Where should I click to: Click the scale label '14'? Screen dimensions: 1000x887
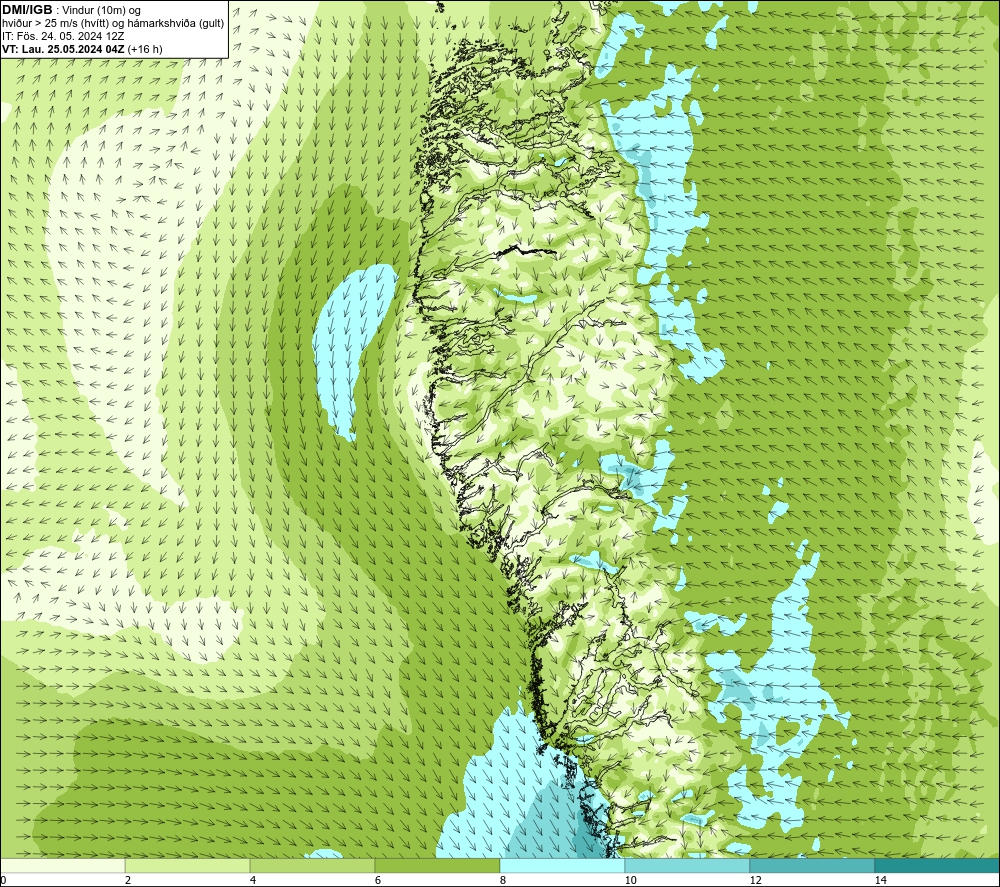880,880
